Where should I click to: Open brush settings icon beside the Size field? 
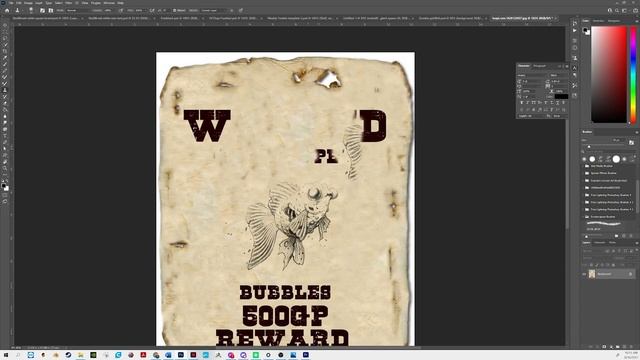coord(631,142)
